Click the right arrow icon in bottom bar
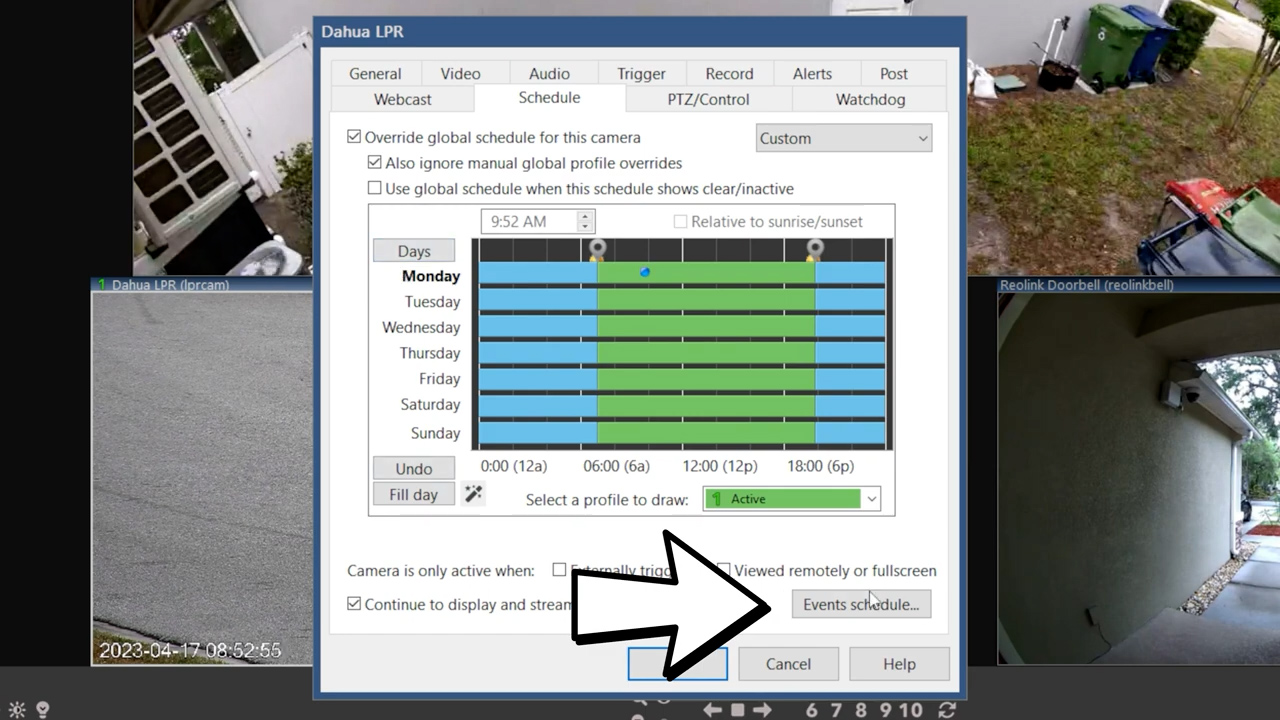 tap(762, 710)
